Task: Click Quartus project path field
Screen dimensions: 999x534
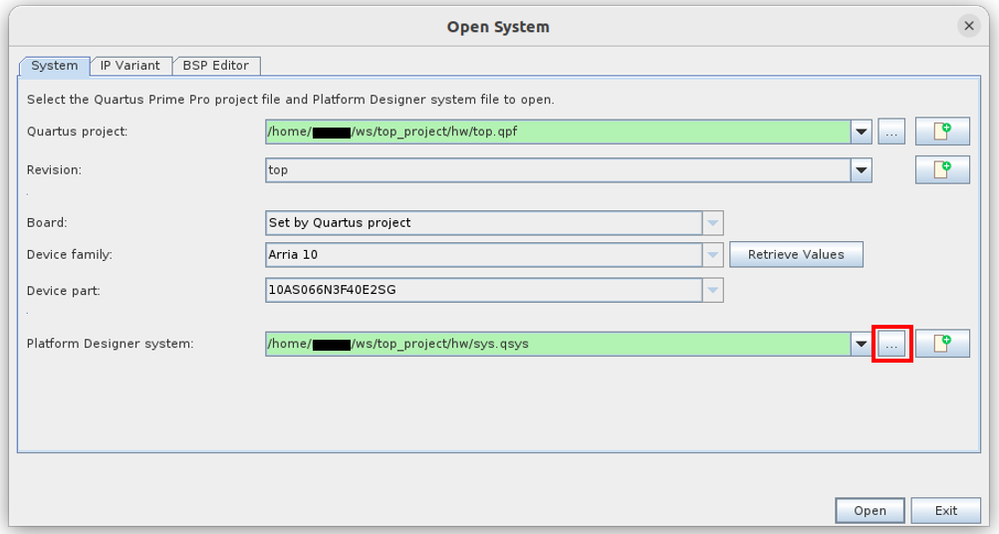Action: point(557,132)
